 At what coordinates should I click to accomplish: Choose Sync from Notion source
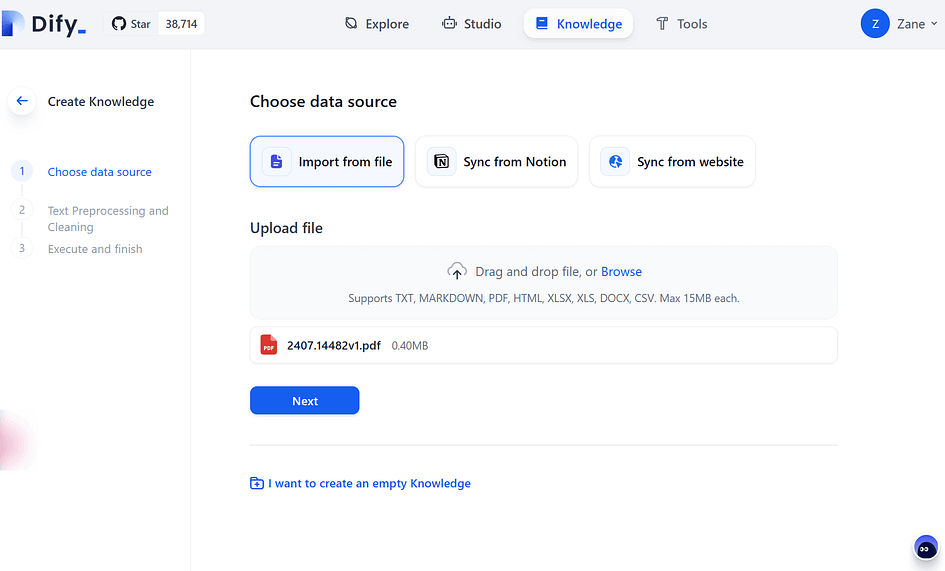[x=496, y=161]
